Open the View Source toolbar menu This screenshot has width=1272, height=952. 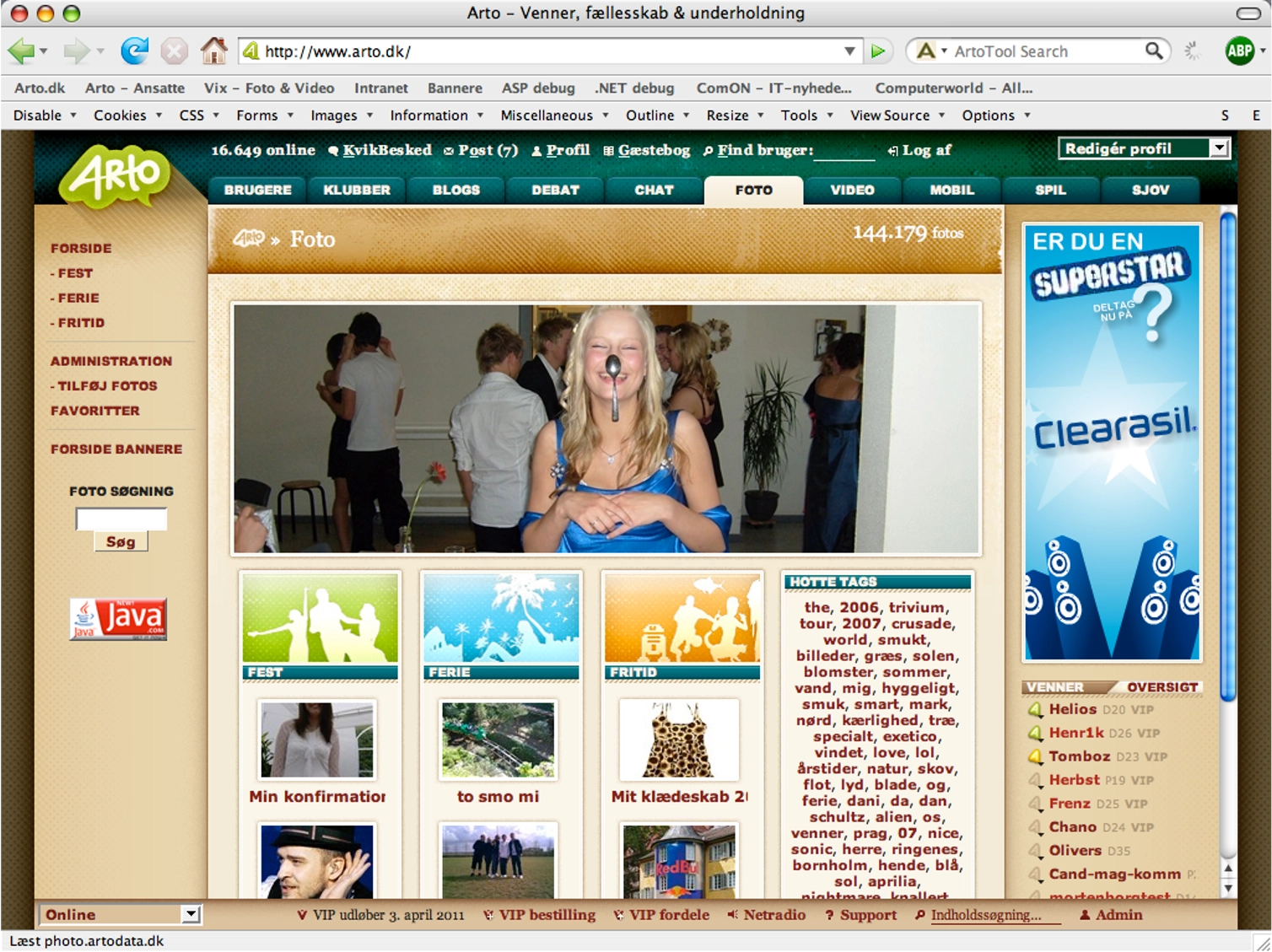pos(897,116)
